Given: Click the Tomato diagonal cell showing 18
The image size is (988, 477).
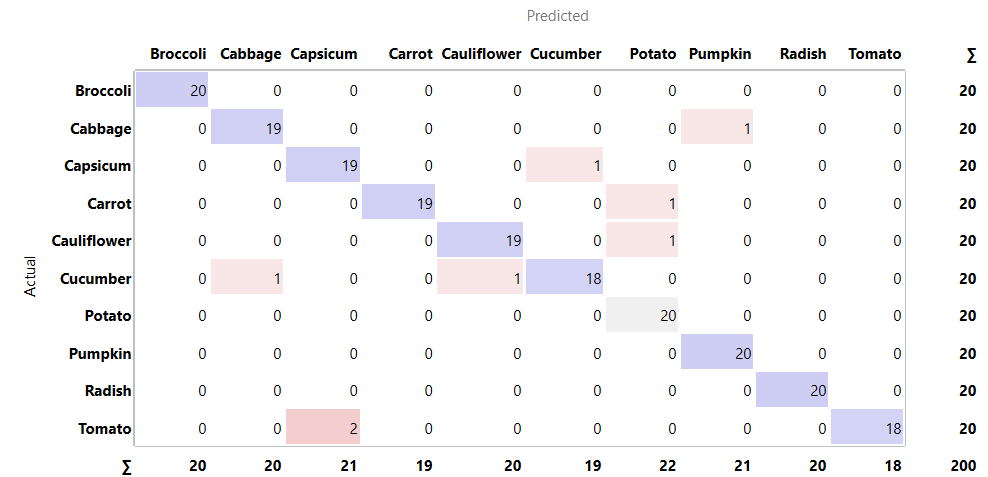Looking at the screenshot, I should [867, 428].
